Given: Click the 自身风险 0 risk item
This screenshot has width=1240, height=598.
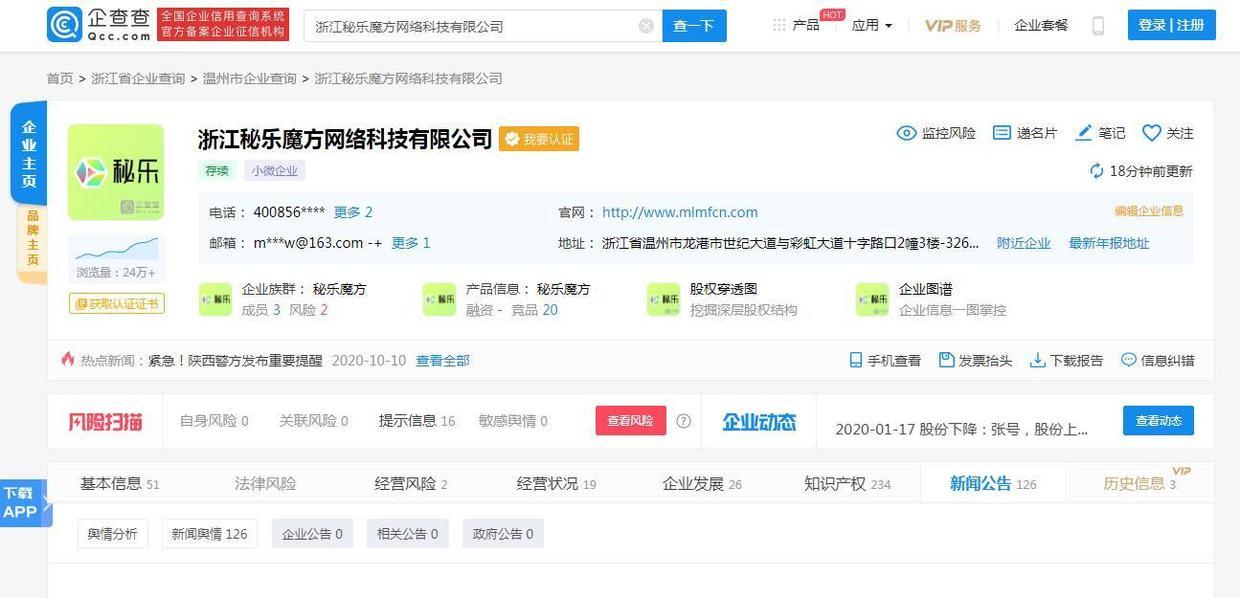Looking at the screenshot, I should pos(214,421).
